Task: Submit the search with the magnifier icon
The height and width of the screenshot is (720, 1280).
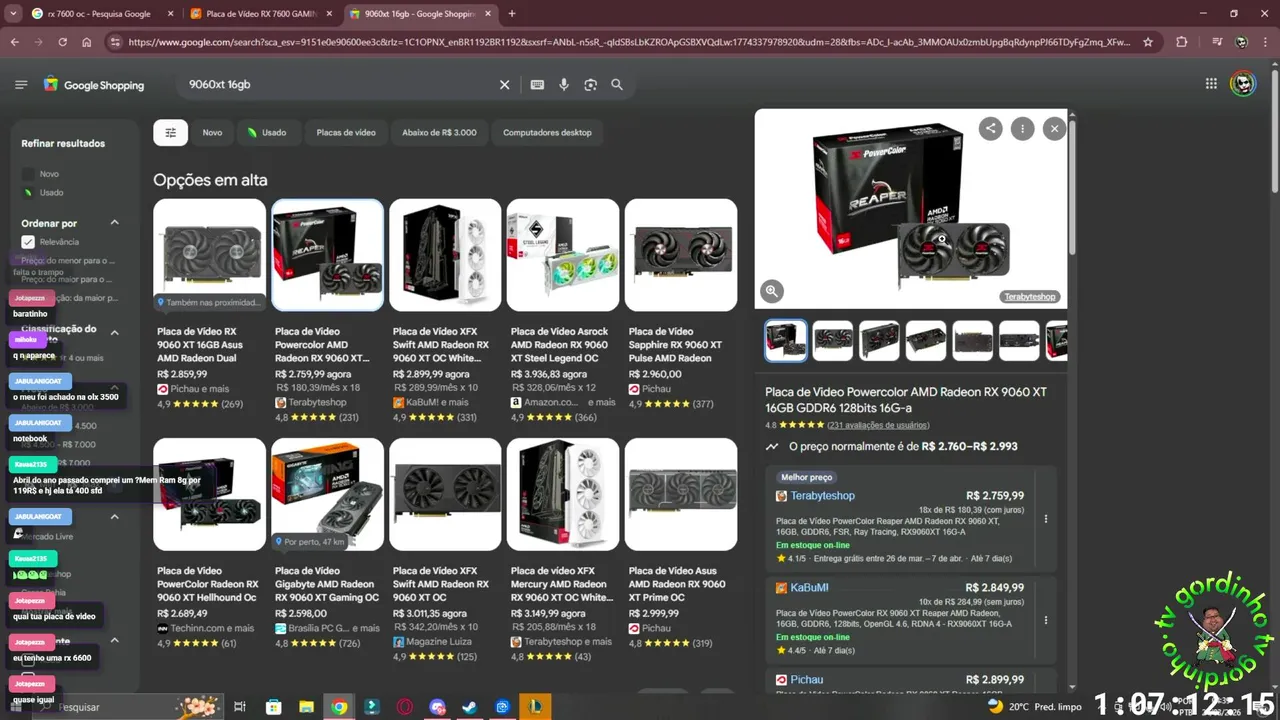Action: [x=617, y=85]
